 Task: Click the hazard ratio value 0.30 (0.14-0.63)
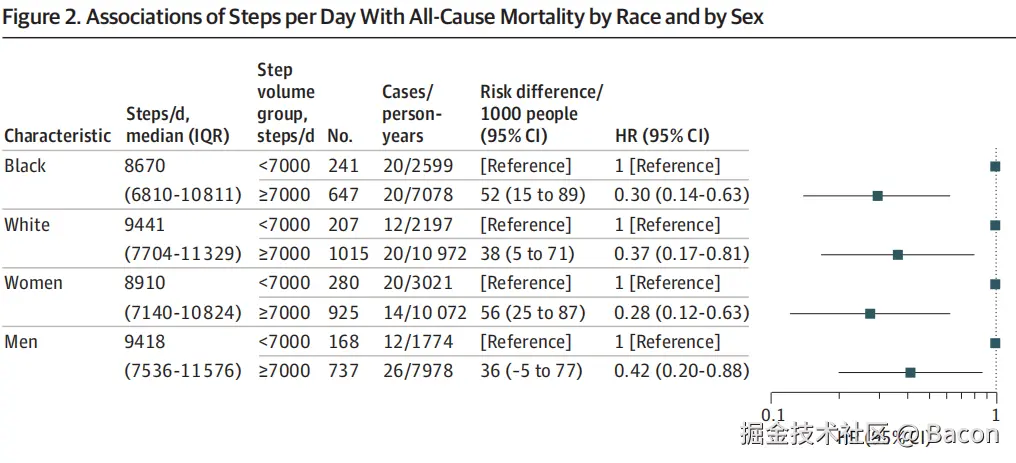[681, 195]
